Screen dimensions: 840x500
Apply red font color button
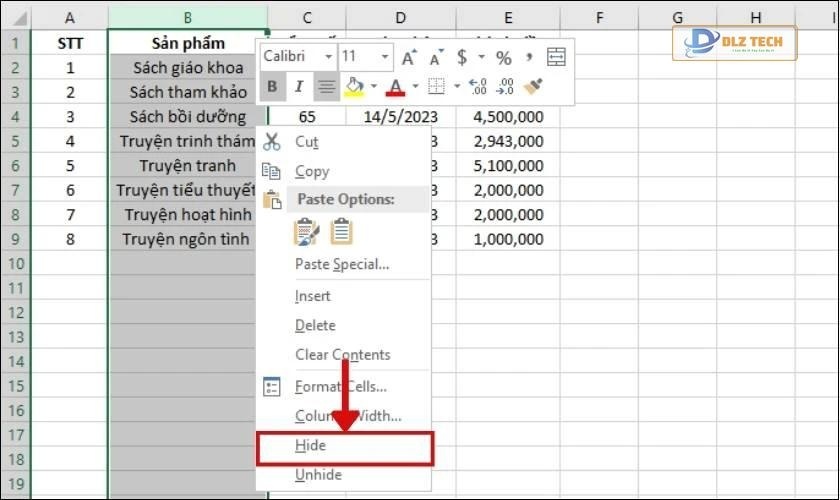[395, 86]
